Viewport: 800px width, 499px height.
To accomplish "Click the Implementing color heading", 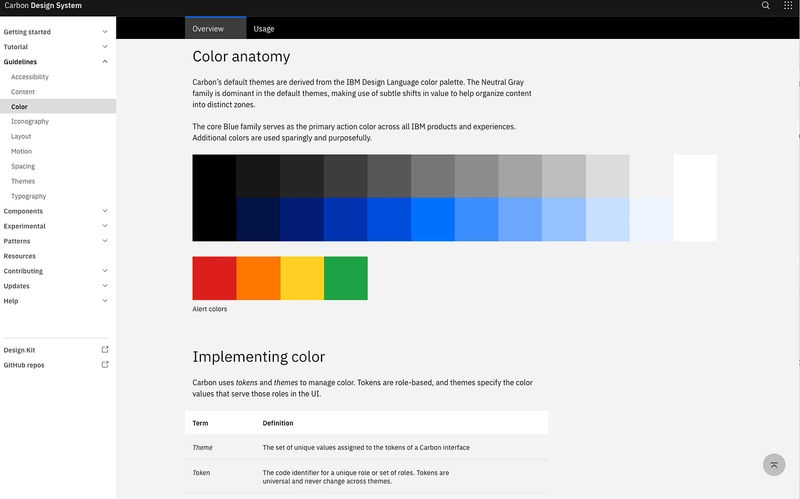I will pyautogui.click(x=259, y=357).
